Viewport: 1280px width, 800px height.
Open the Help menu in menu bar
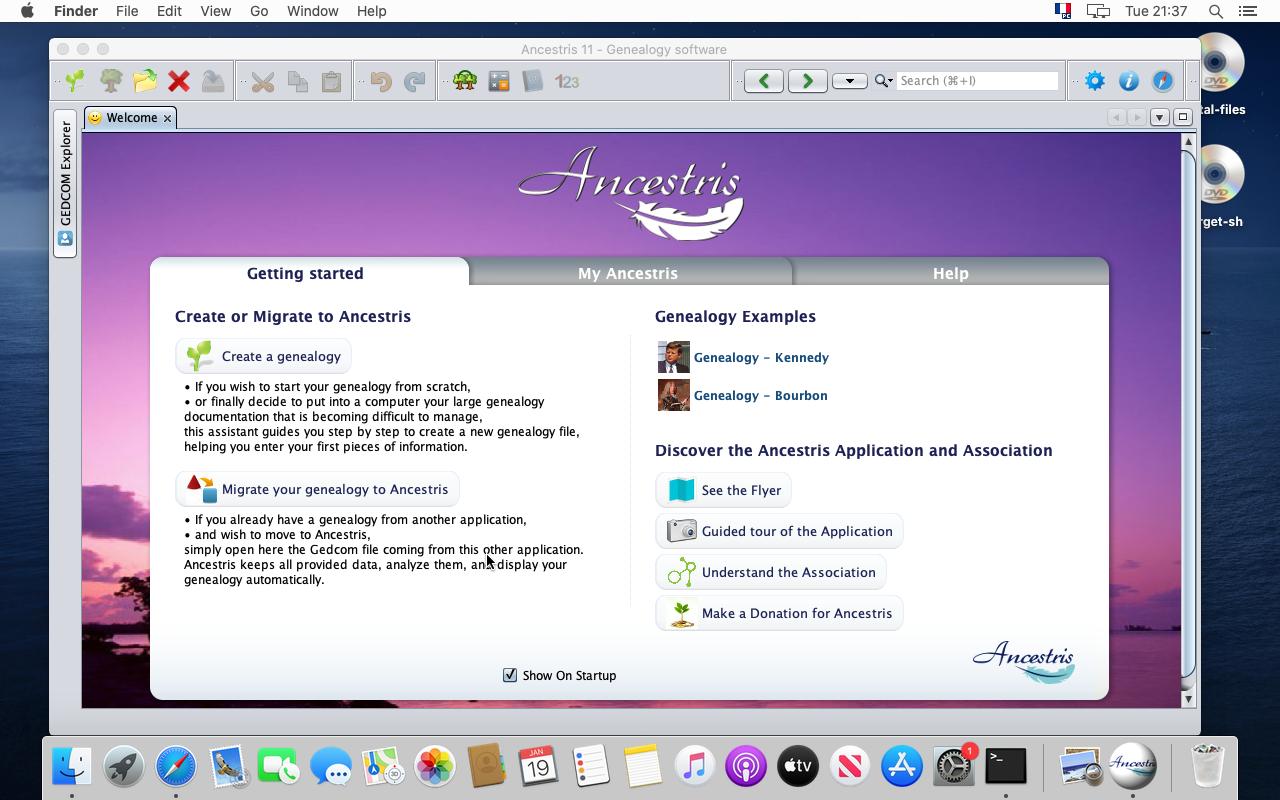371,11
